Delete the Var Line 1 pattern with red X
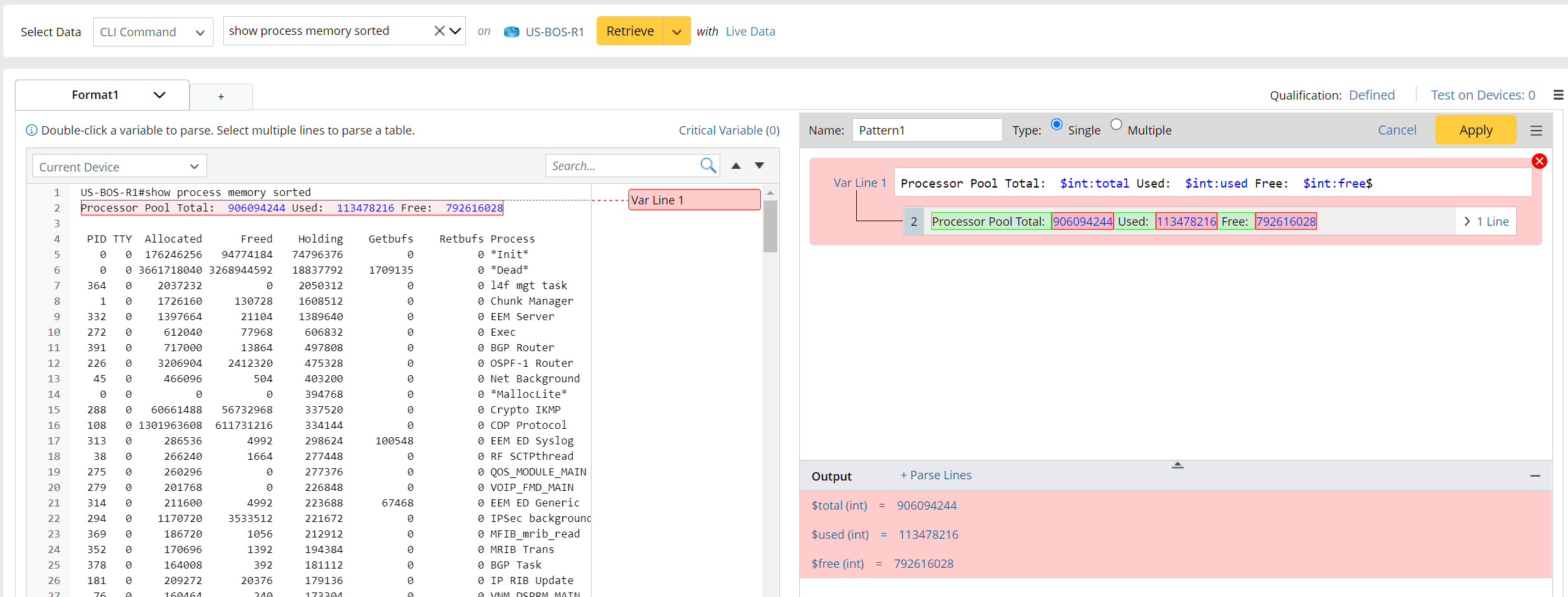Image resolution: width=1568 pixels, height=597 pixels. click(x=1539, y=161)
